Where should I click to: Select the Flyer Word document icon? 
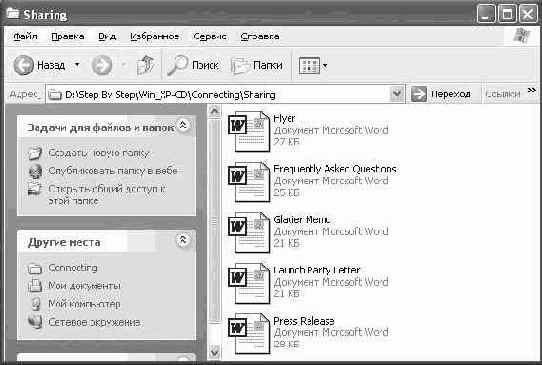pos(249,131)
